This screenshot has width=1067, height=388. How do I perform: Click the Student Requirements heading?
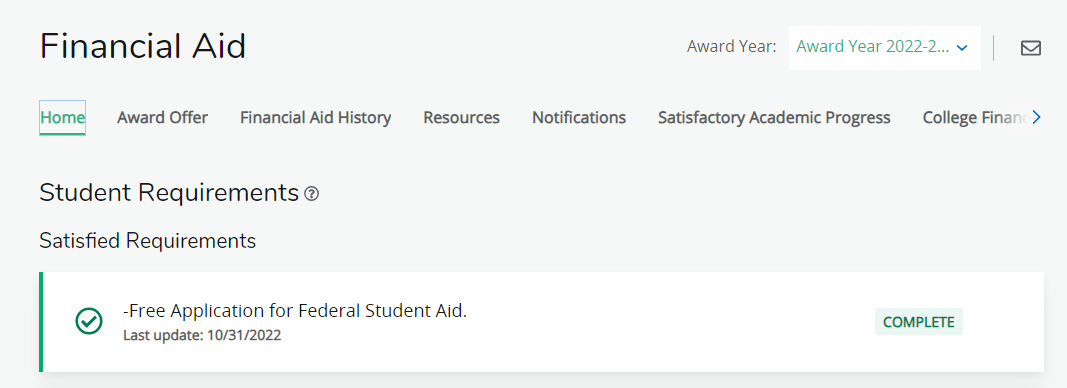169,193
